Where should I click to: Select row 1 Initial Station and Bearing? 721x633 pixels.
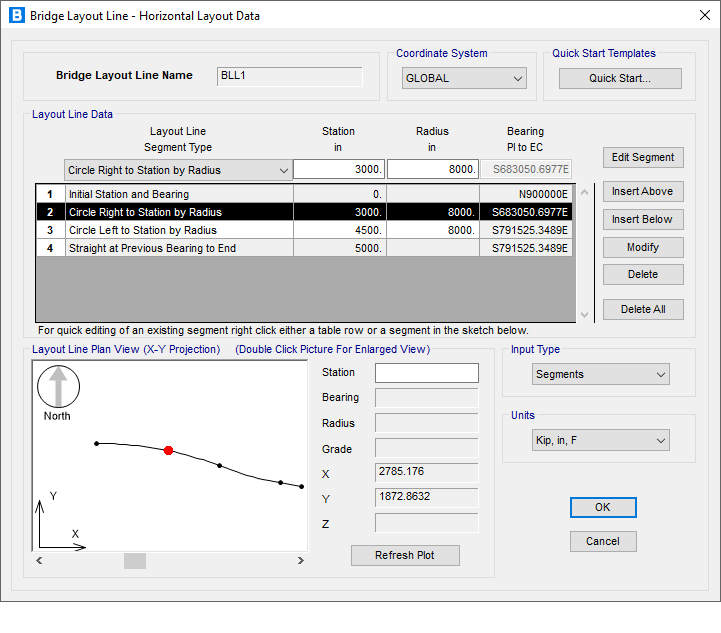coord(180,194)
